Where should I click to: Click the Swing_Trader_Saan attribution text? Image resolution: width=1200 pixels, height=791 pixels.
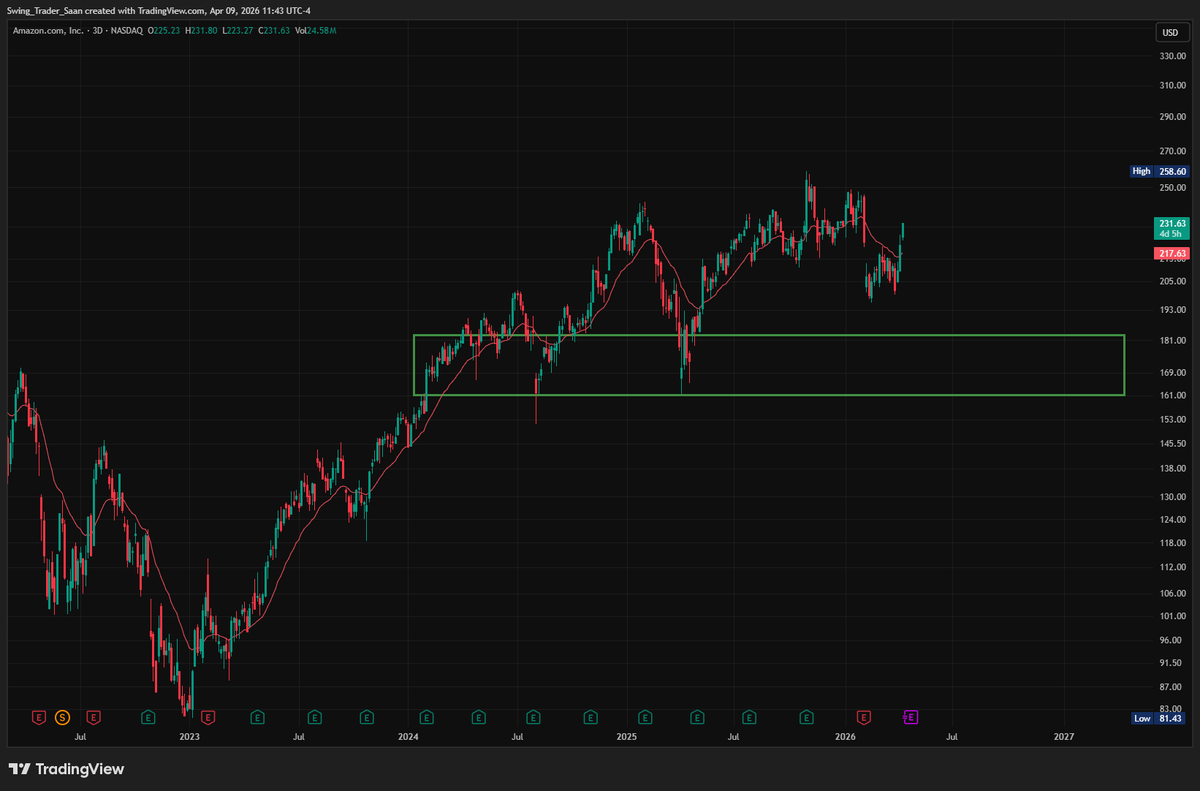47,9
